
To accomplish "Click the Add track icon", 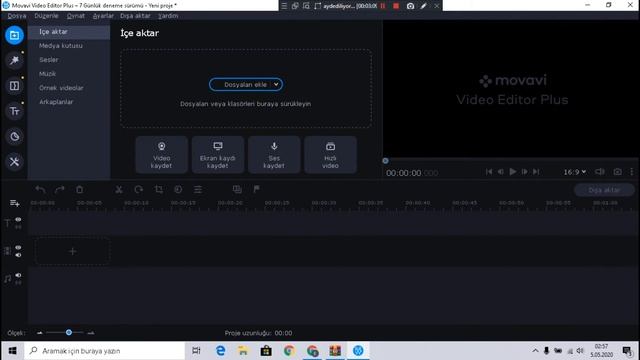I will click(15, 203).
